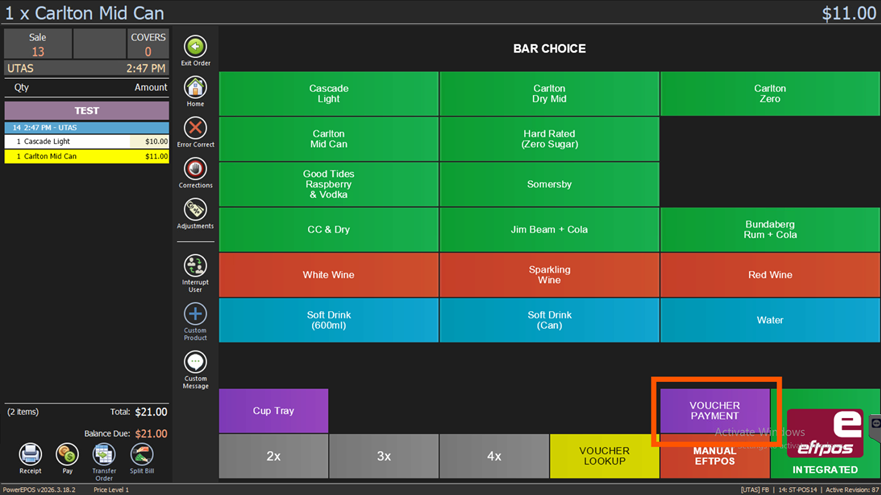This screenshot has width=881, height=495.
Task: Choose Good Tides Raspberry & Vodka
Action: point(329,184)
